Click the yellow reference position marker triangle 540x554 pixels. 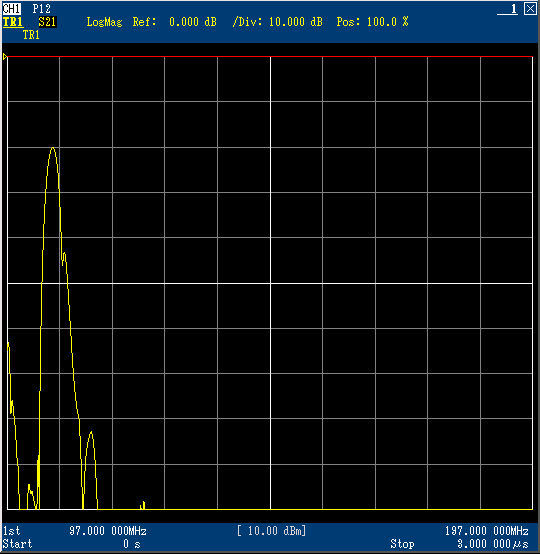pos(5,57)
